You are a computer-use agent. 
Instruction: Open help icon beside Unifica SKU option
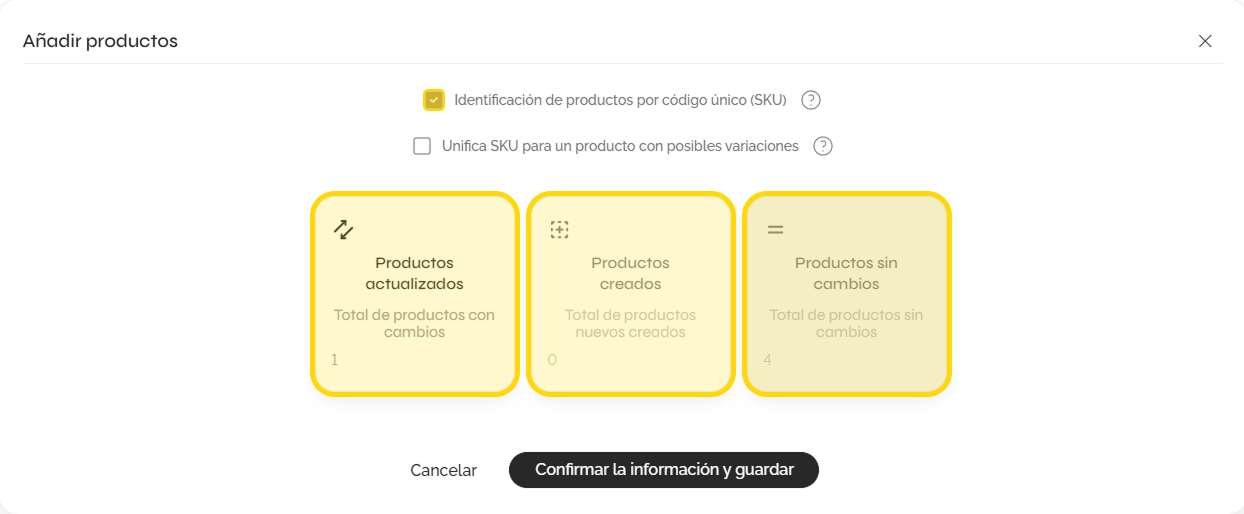pos(823,146)
